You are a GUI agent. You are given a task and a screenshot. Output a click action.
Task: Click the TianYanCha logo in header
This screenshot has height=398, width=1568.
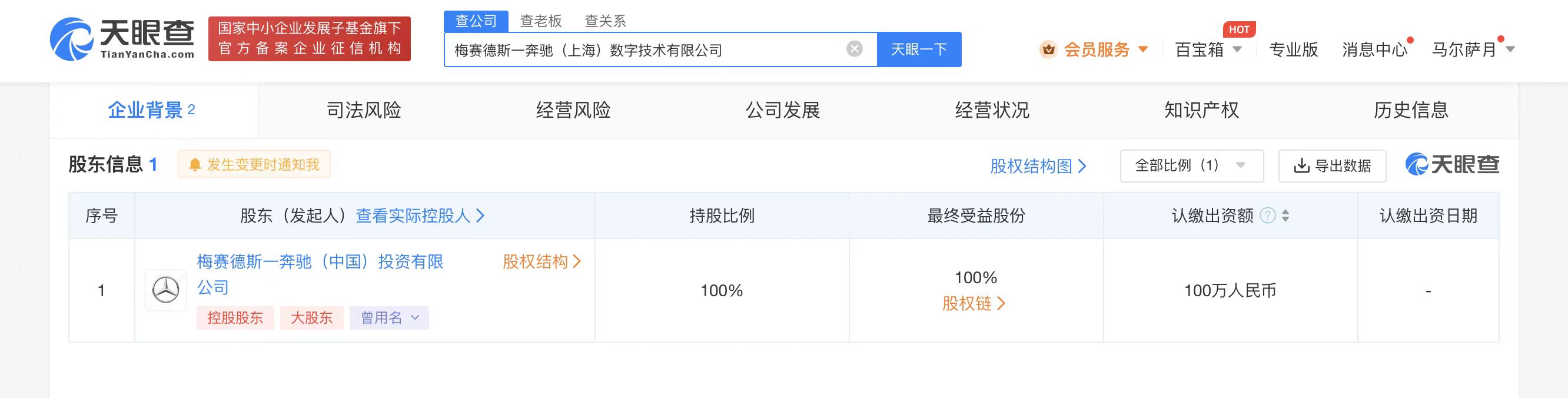122,39
